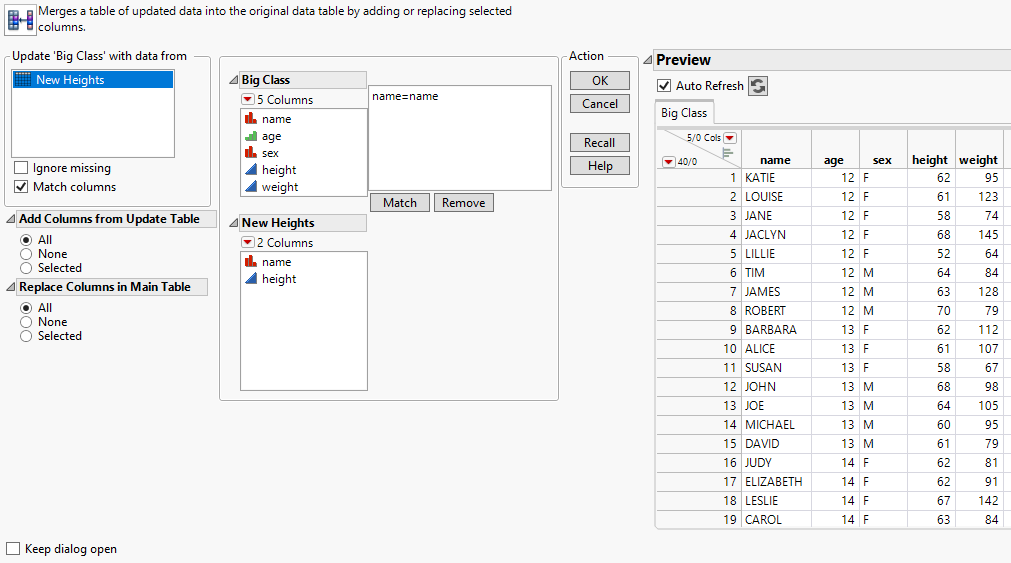This screenshot has height=563, width=1011.
Task: Uncheck the Match columns checkbox
Action: 21,187
